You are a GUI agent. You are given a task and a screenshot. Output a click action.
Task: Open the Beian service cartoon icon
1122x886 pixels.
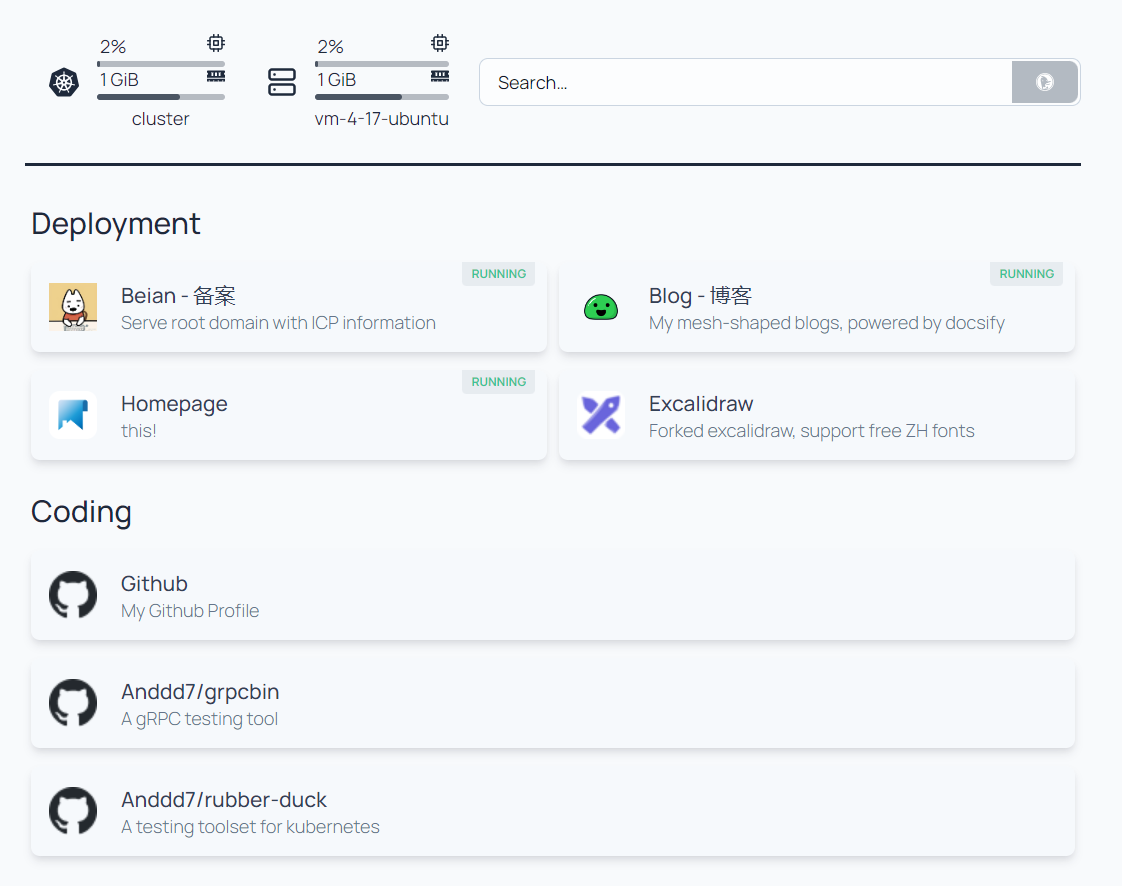pos(73,307)
